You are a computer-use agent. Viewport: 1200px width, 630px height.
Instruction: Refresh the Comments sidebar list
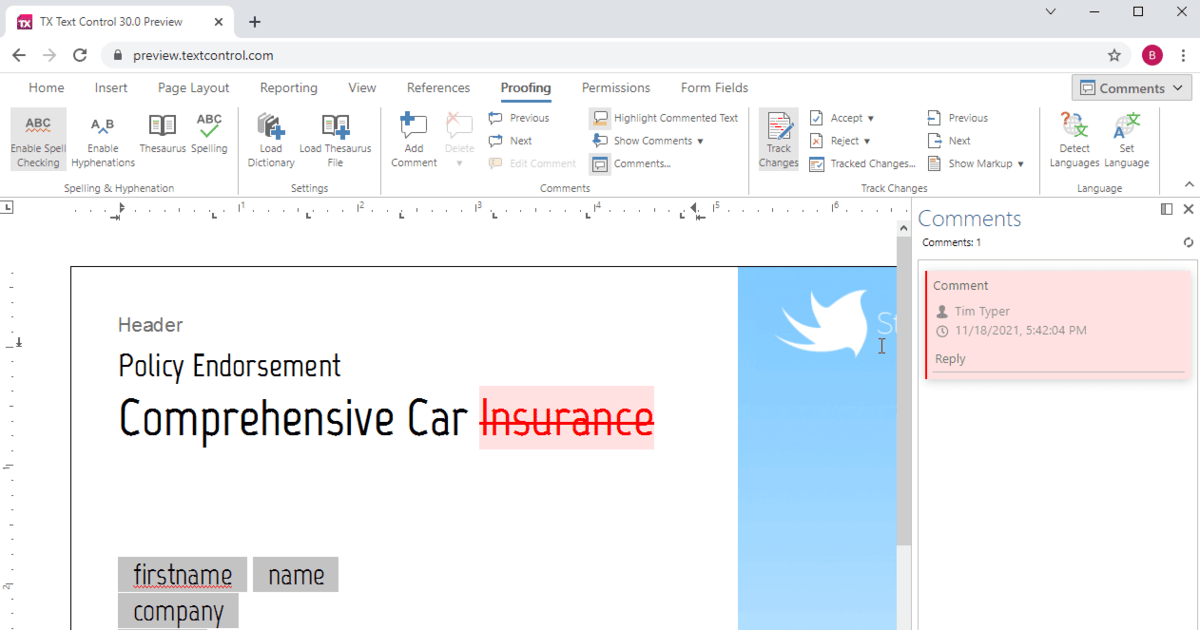coord(1188,242)
